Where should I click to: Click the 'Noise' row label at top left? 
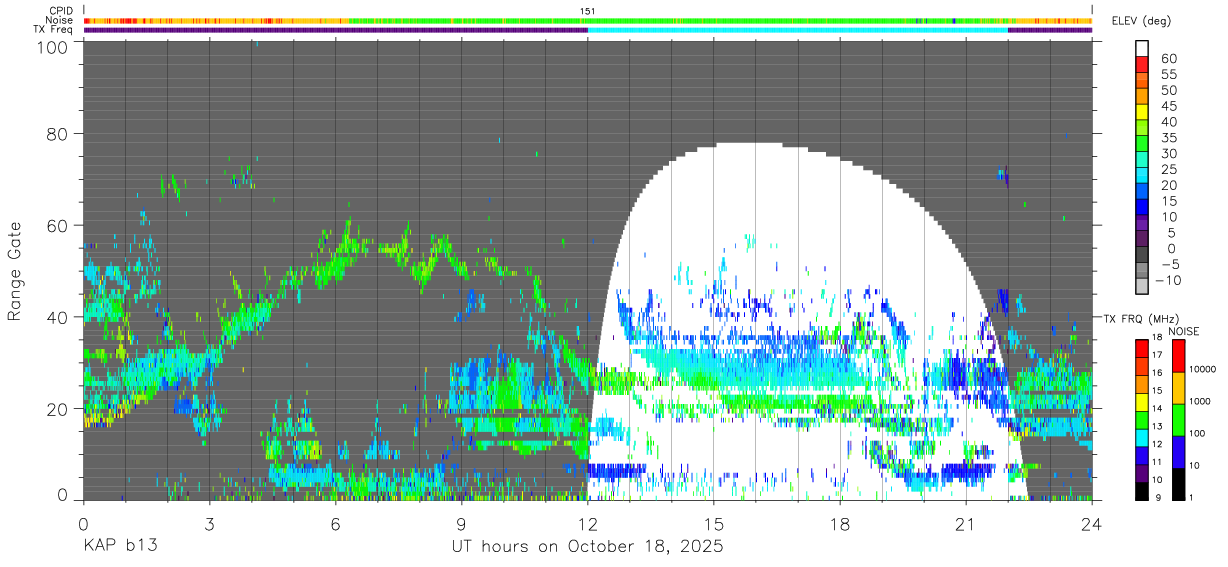59,20
